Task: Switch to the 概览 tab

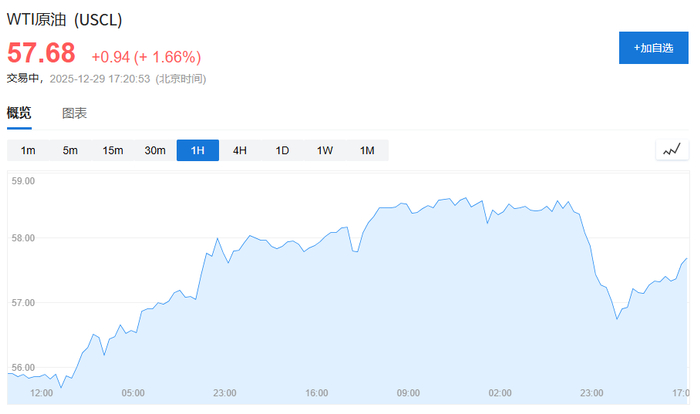Action: coord(19,113)
